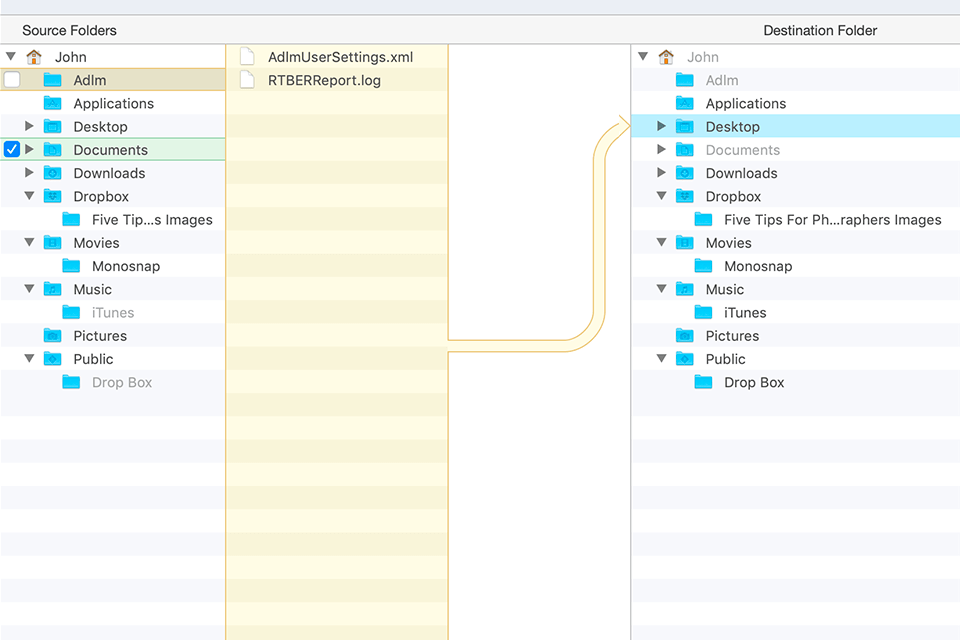Click the Downloads folder icon in source list
The height and width of the screenshot is (640, 960).
tap(52, 173)
